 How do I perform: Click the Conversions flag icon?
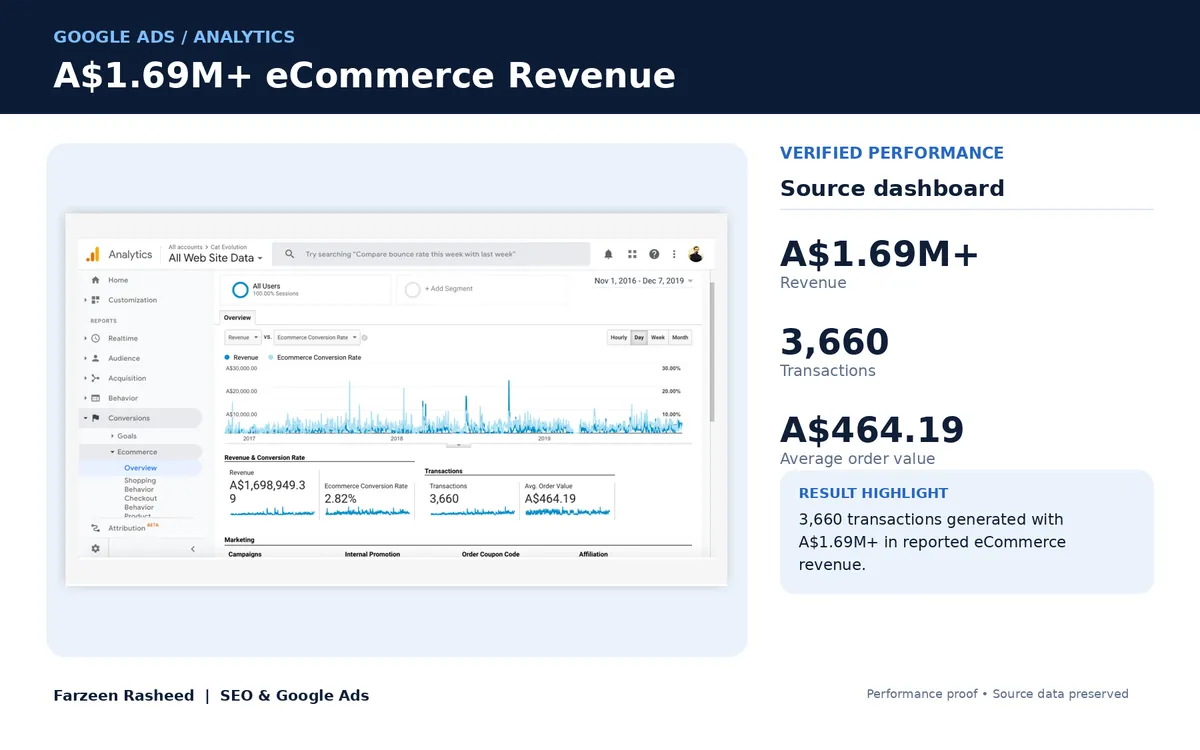95,418
